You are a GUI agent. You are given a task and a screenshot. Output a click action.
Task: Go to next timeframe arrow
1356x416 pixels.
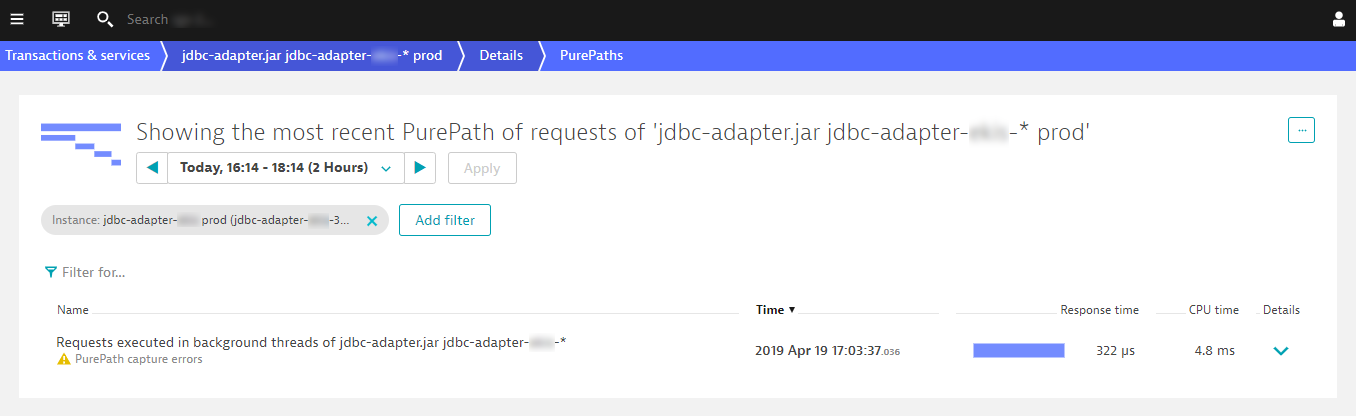click(x=420, y=168)
